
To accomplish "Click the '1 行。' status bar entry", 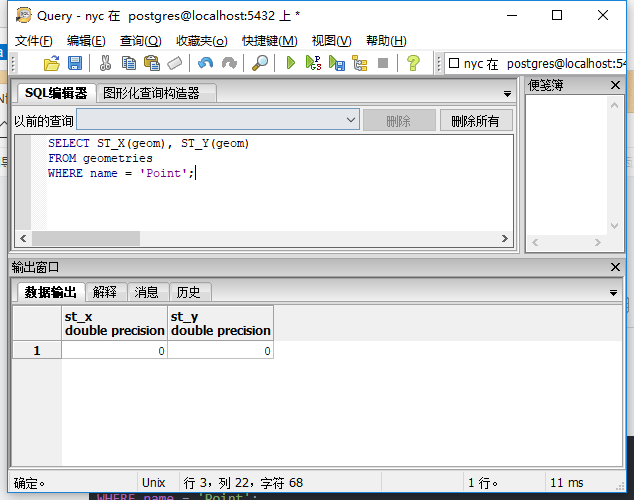I will pyautogui.click(x=483, y=483).
